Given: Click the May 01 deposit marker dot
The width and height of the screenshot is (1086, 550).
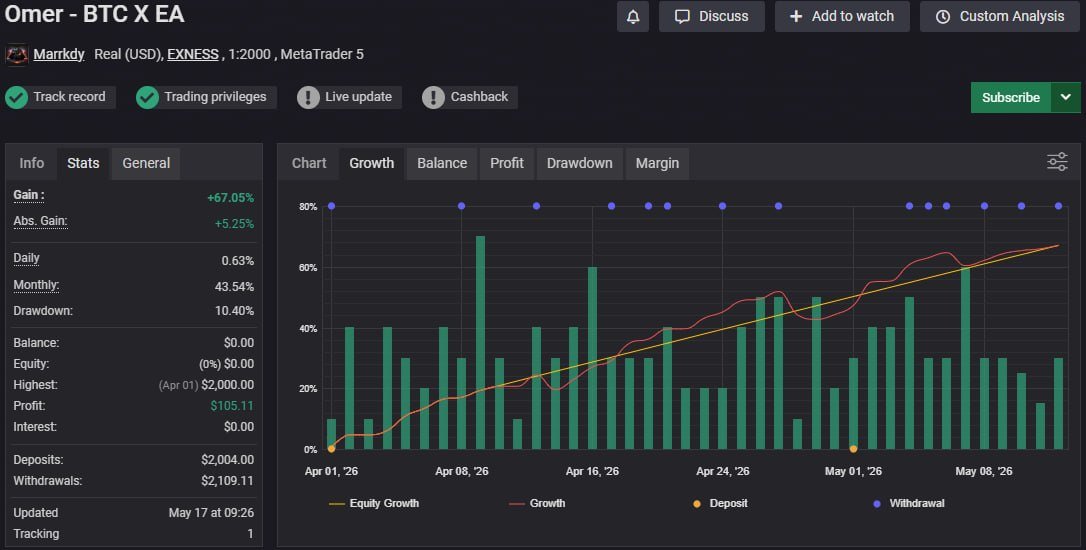Looking at the screenshot, I should [853, 449].
